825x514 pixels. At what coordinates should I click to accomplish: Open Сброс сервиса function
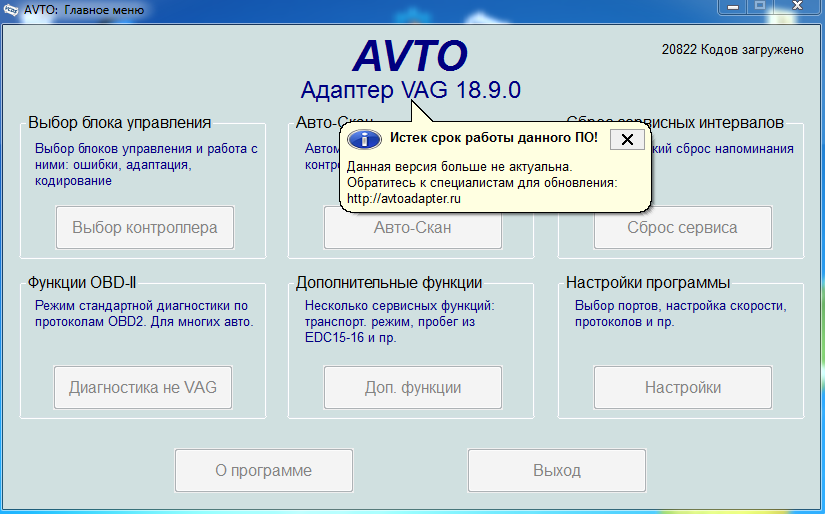tap(682, 227)
